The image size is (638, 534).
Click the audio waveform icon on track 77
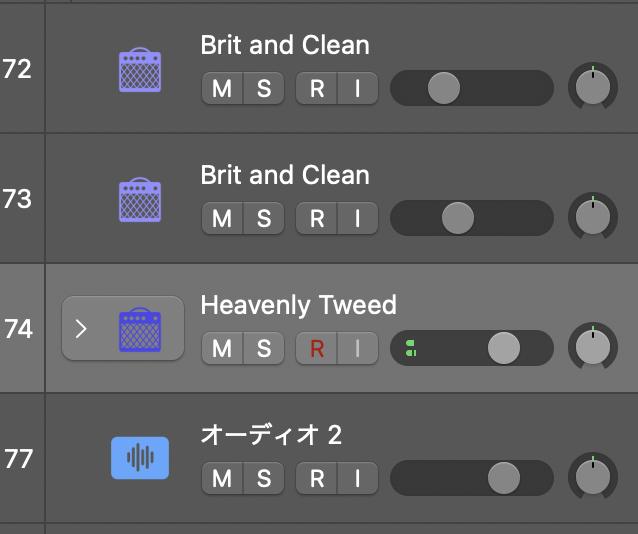click(x=139, y=459)
